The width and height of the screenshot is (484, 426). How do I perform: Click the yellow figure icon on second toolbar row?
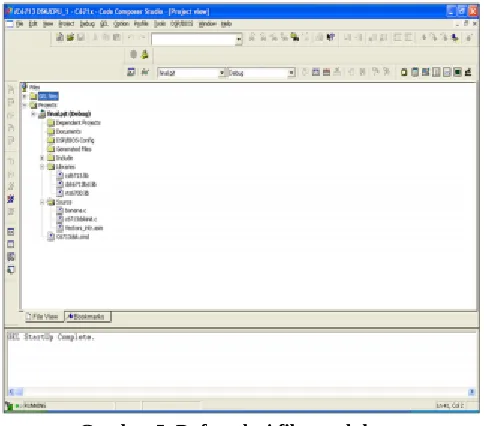[145, 54]
